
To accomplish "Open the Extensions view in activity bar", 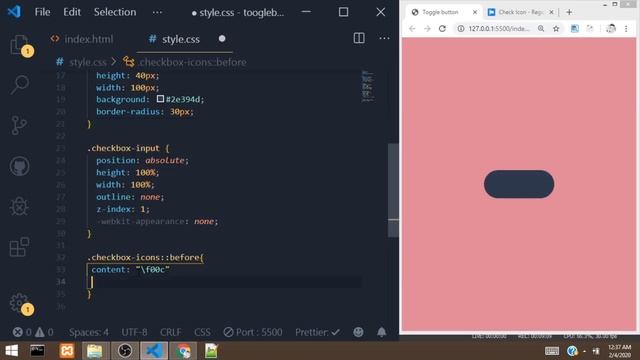I will point(19,247).
